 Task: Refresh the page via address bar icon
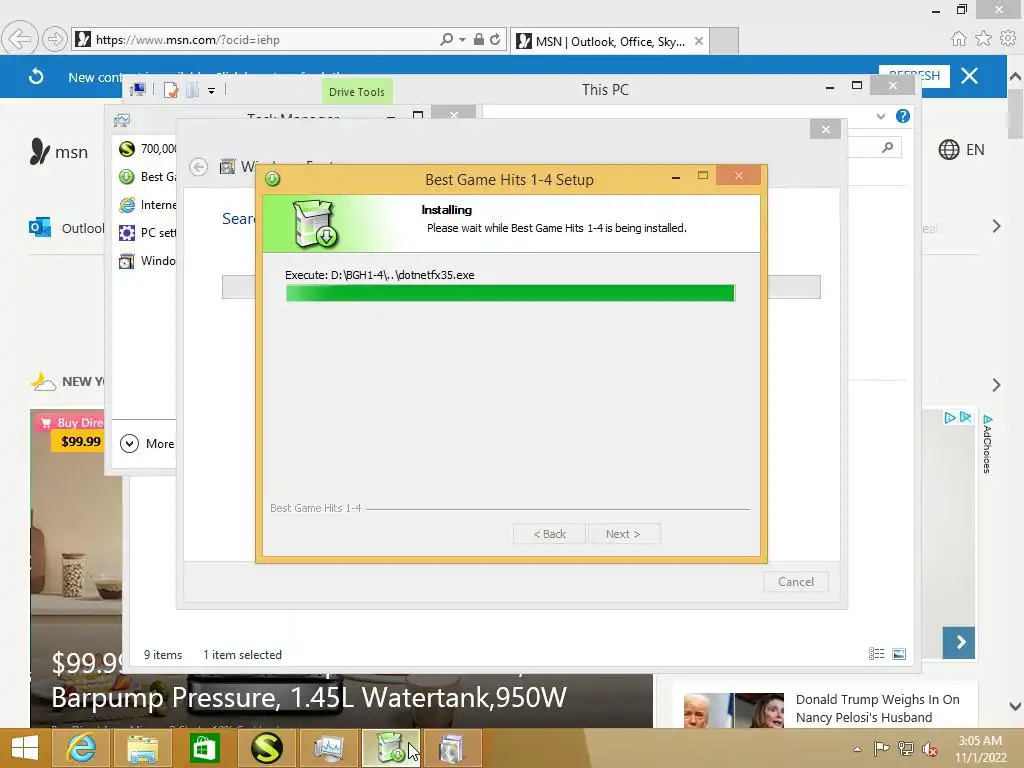[x=495, y=39]
